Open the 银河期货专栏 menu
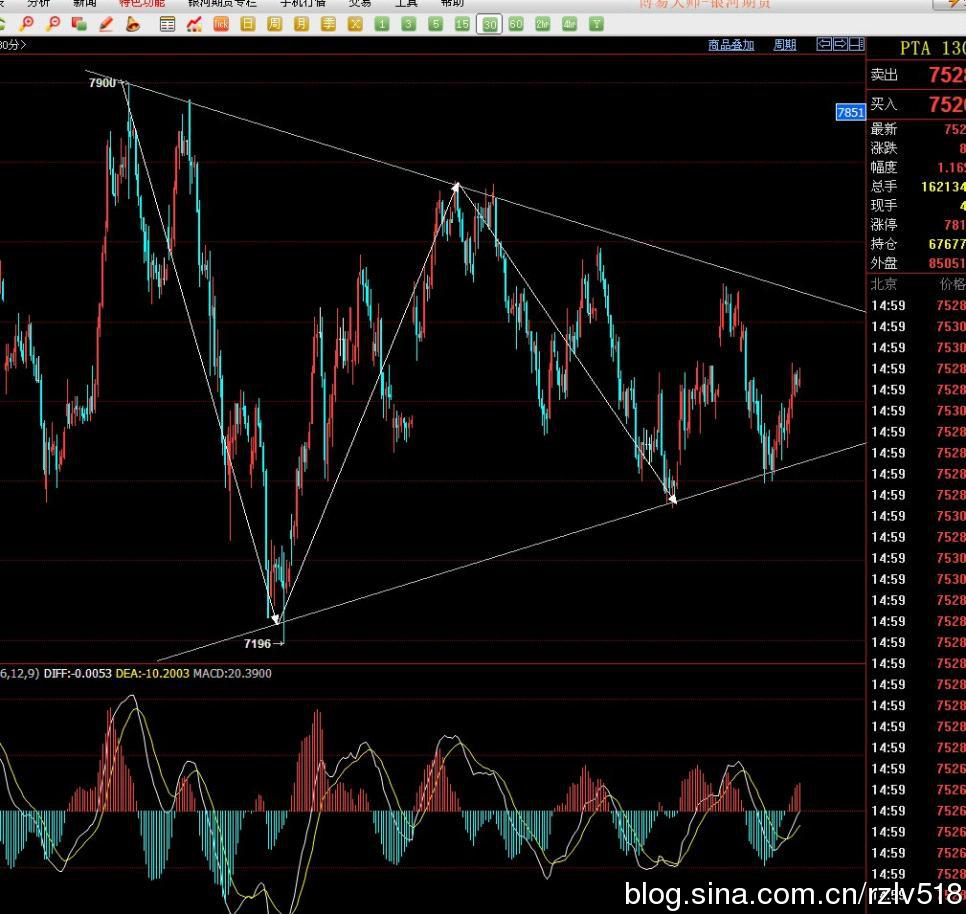This screenshot has height=914, width=966. (221, 3)
